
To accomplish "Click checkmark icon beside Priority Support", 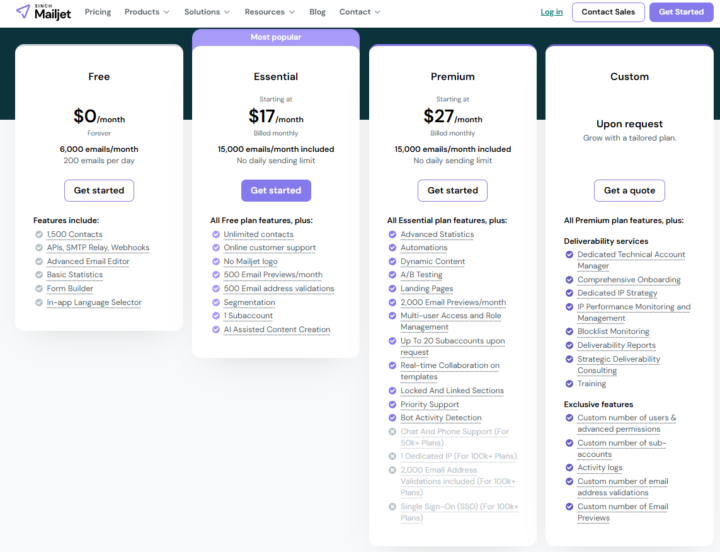I will (x=392, y=405).
